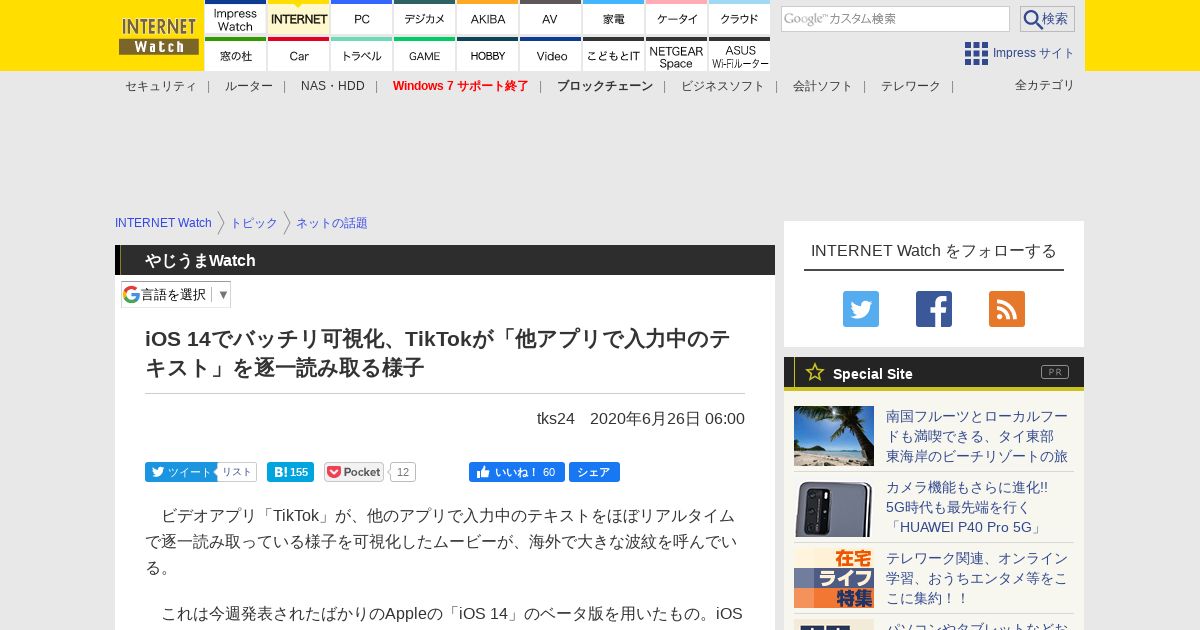1200x630 pixels.
Task: Open the Car tab
Action: (x=299, y=55)
